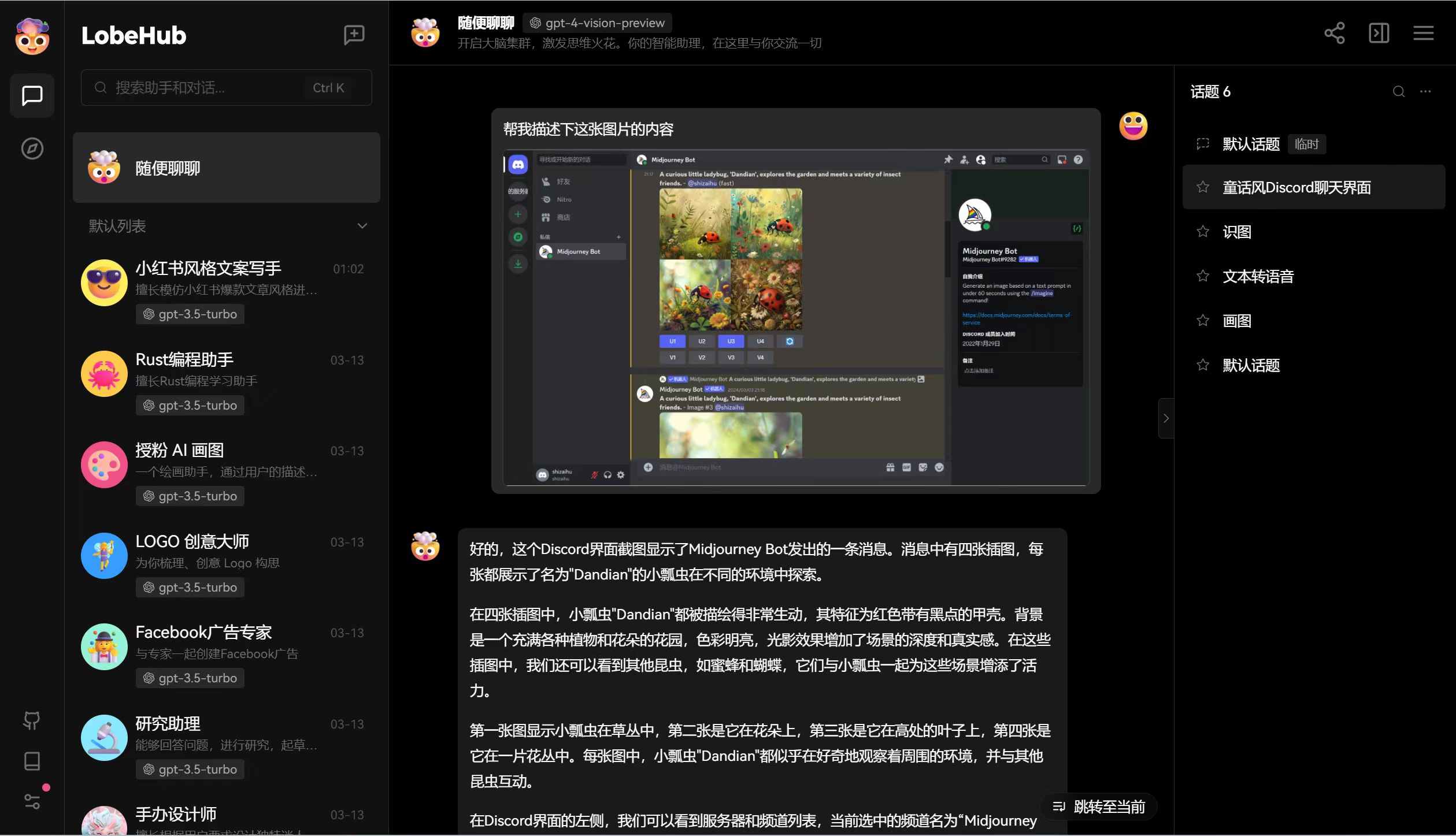Open settings via the sliders icon

click(x=32, y=801)
